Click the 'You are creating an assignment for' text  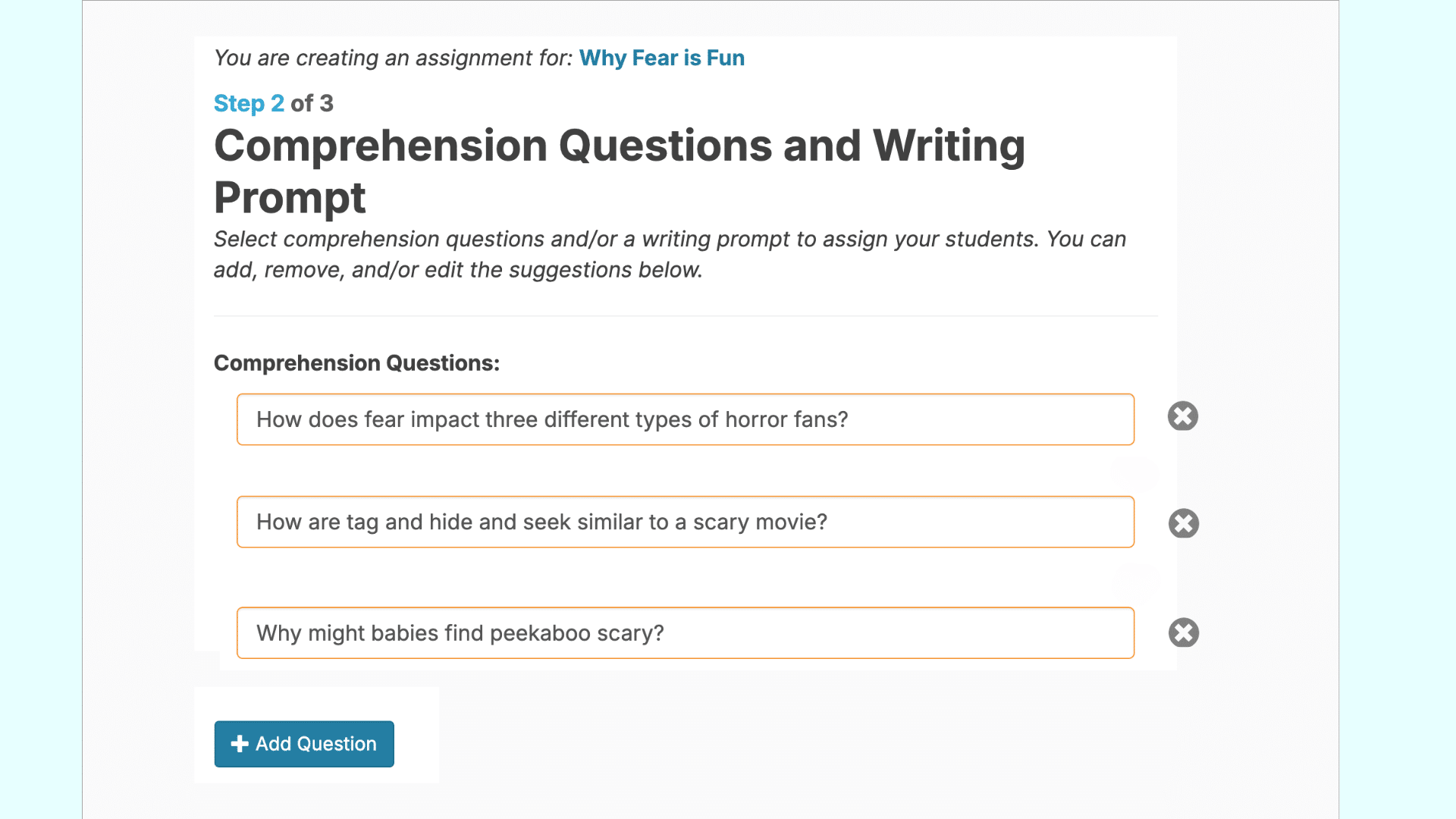(393, 58)
